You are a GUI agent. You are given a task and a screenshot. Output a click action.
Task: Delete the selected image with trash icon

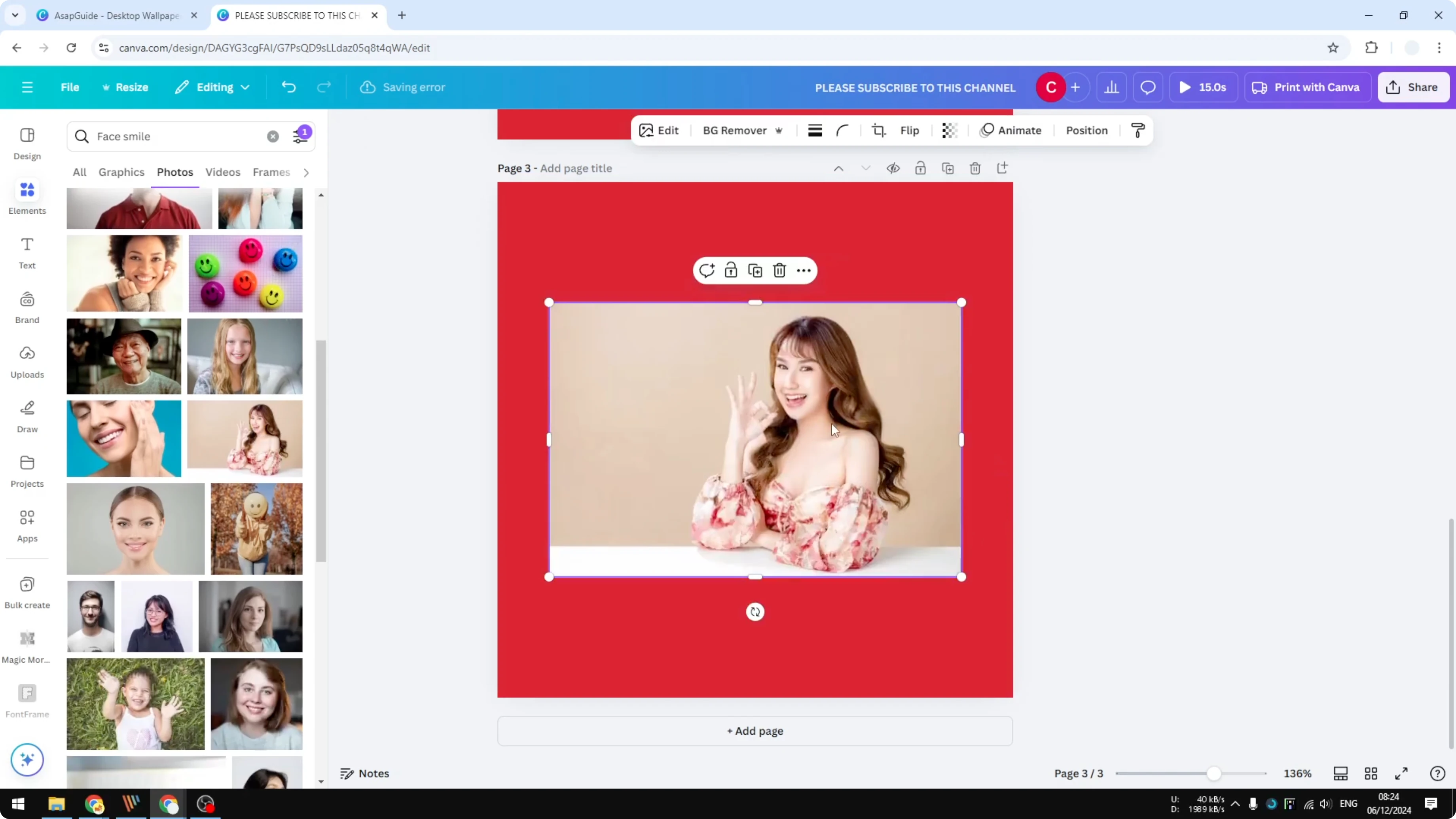pyautogui.click(x=779, y=270)
